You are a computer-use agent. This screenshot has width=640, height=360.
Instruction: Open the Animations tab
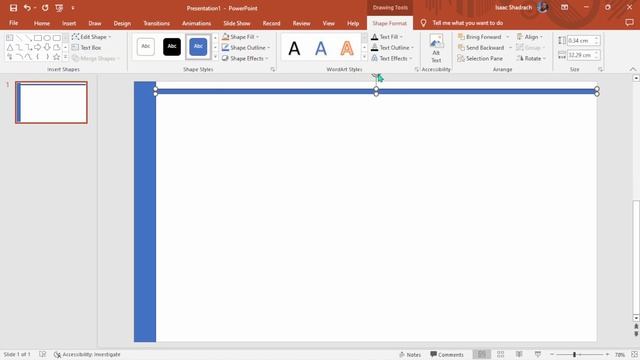196,23
